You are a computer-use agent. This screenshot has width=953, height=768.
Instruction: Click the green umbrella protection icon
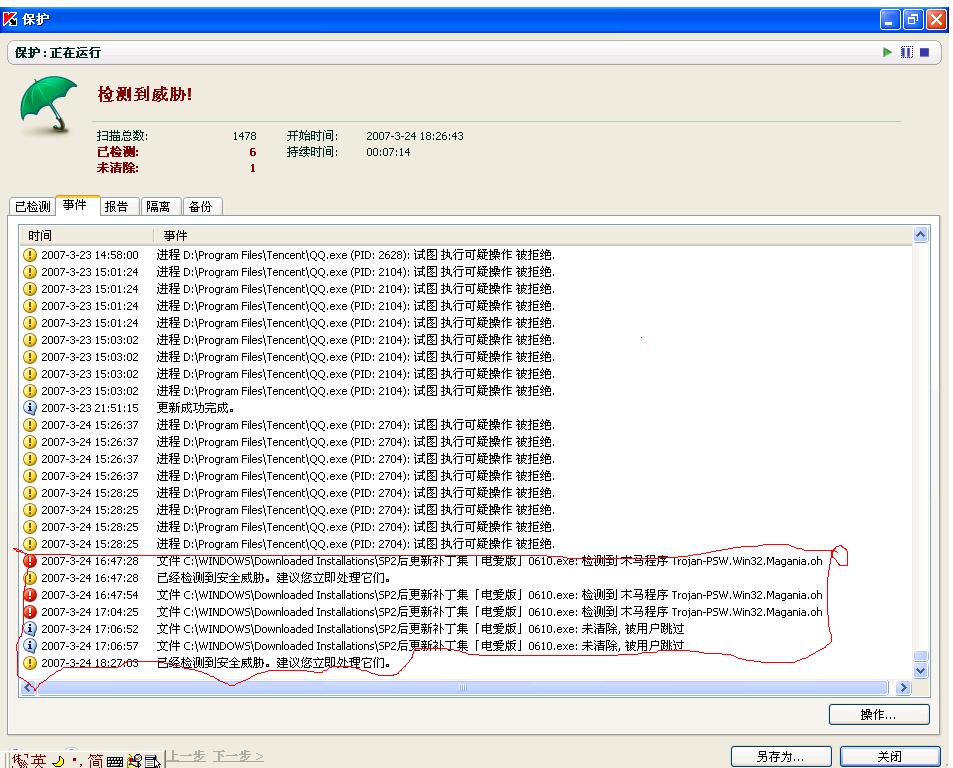click(48, 104)
